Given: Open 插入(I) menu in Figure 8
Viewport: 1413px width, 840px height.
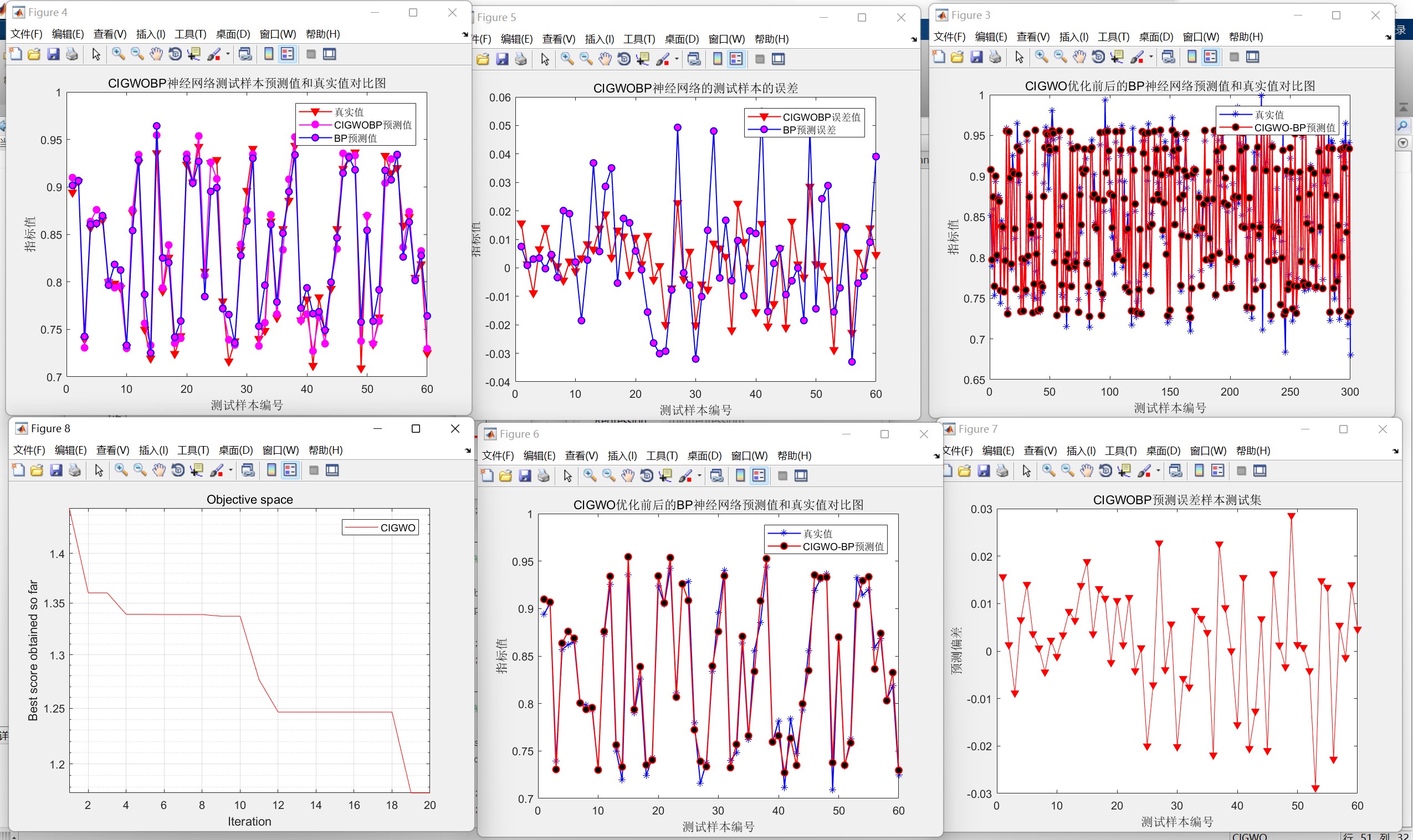Looking at the screenshot, I should point(153,450).
